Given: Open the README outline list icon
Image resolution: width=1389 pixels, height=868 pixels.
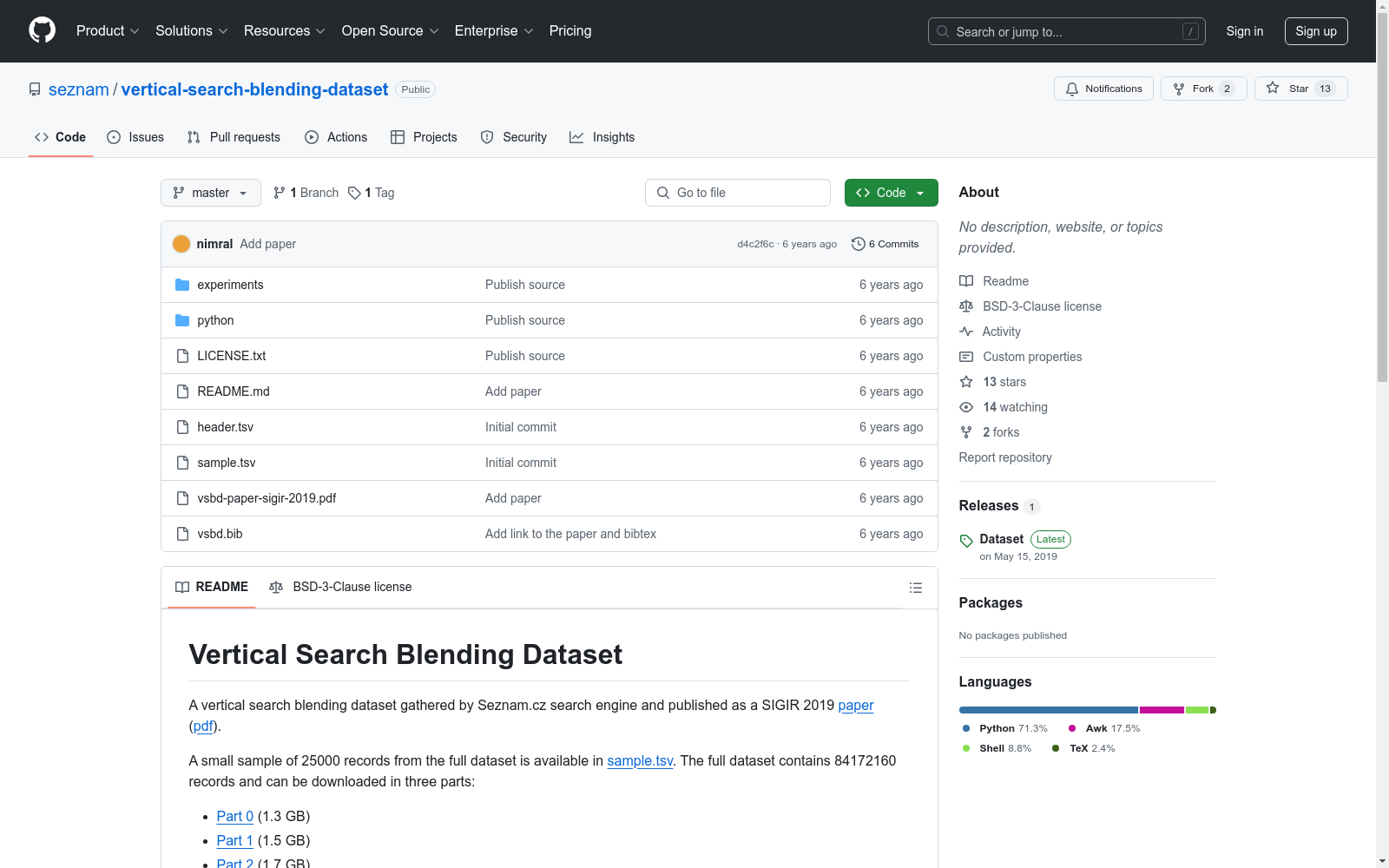Looking at the screenshot, I should point(916,588).
